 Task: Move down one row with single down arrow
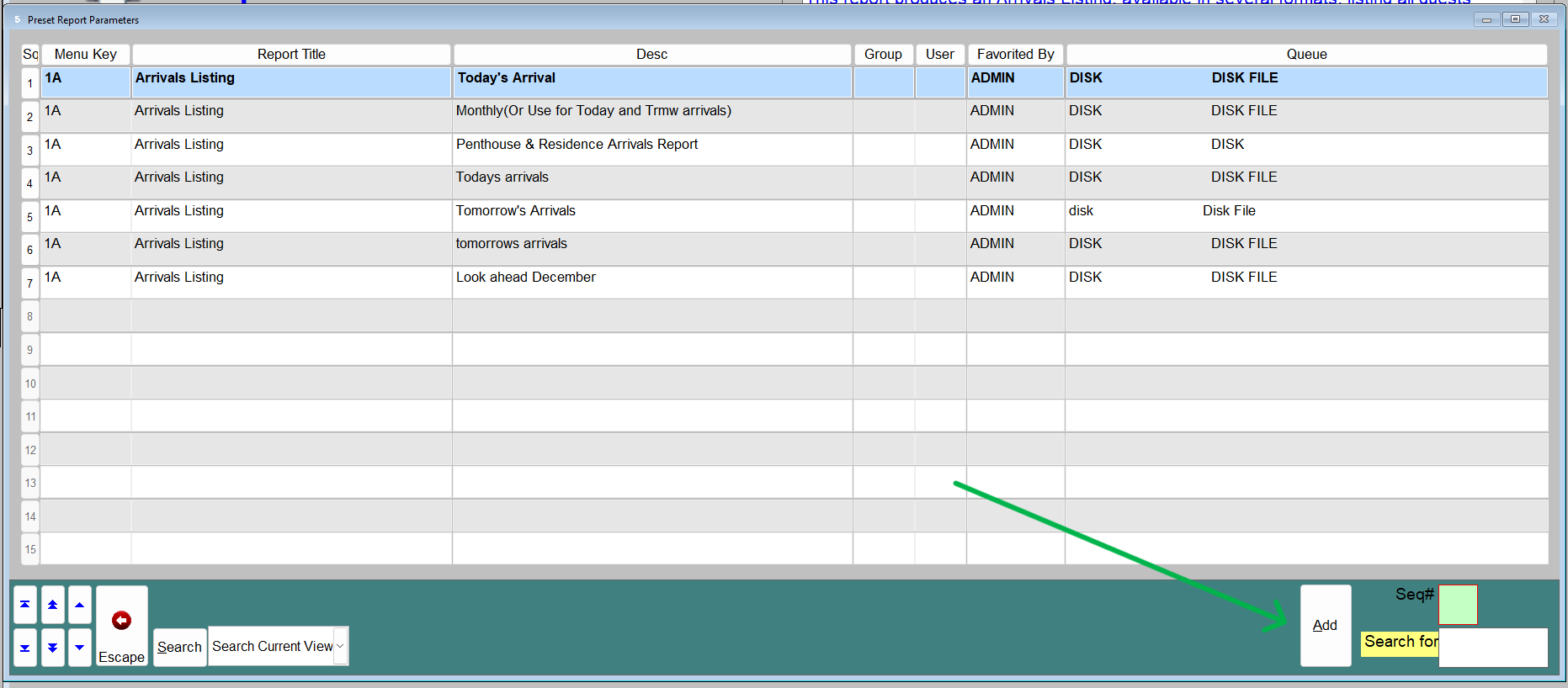[x=79, y=648]
